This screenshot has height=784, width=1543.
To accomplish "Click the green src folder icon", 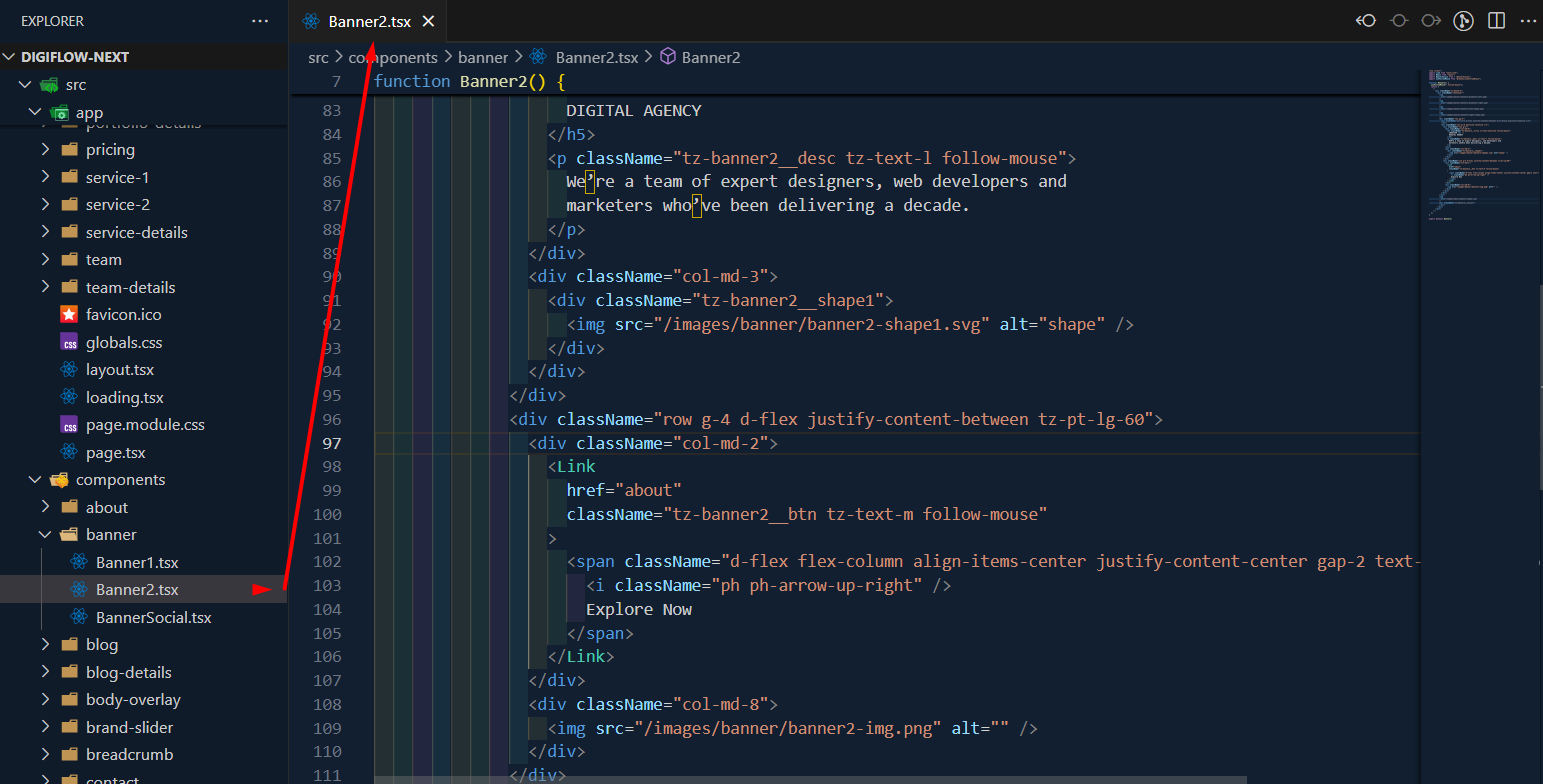I will click(49, 85).
